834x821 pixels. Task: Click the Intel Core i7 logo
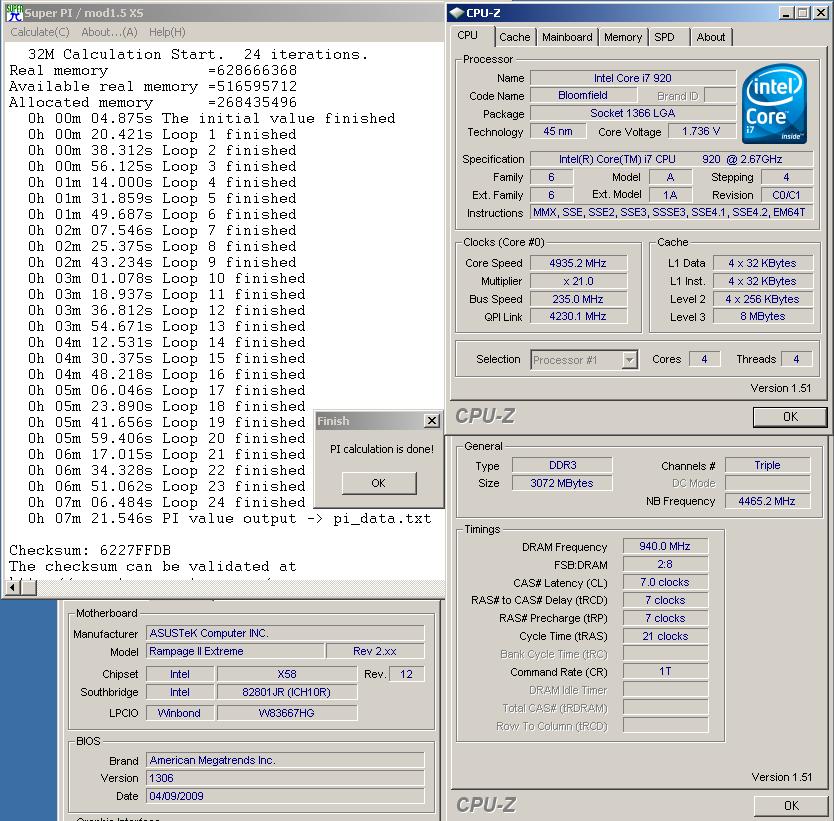(x=774, y=104)
